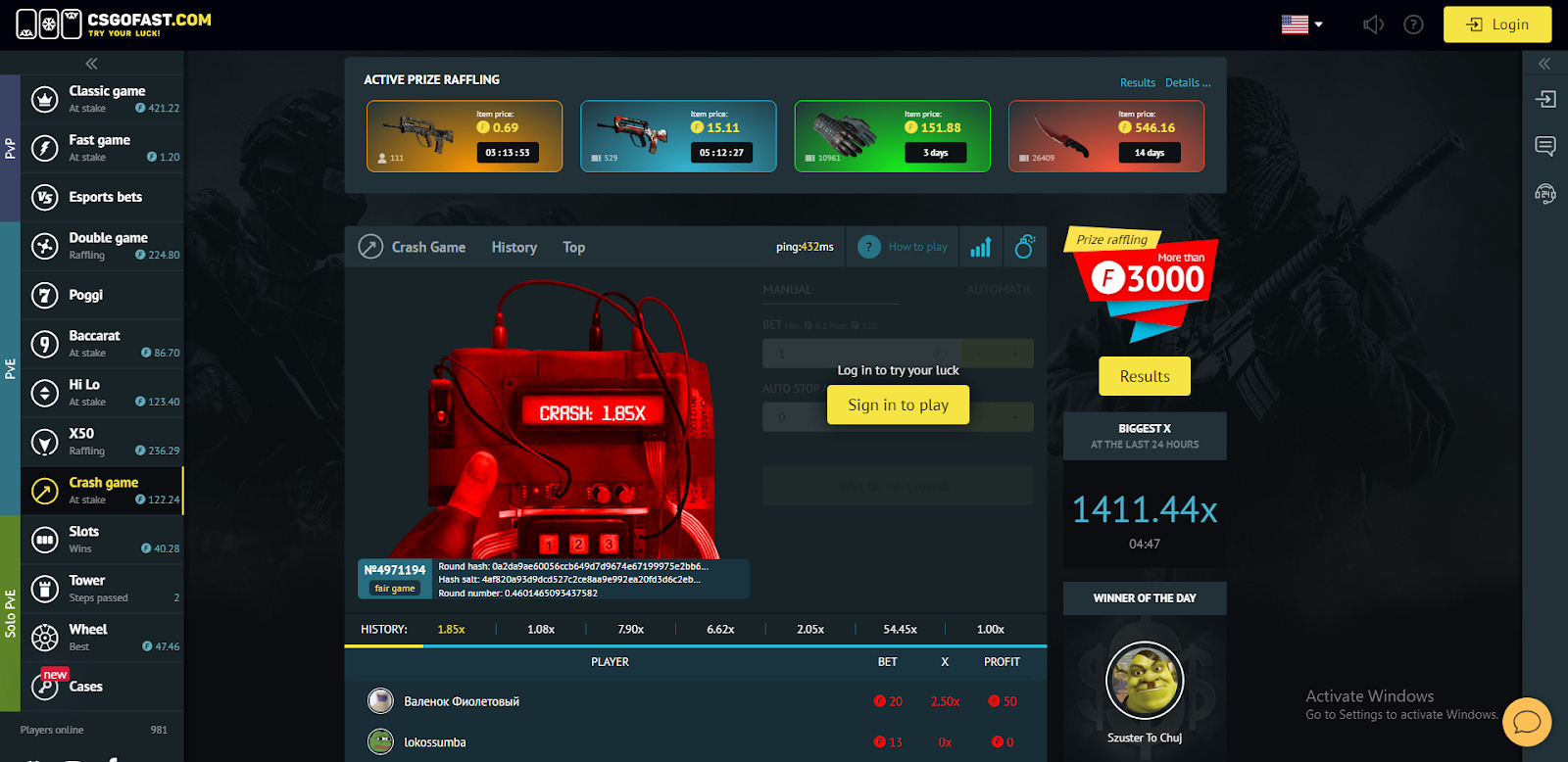Screen dimensions: 1568x762
Task: Select history multiplier 1.08x
Action: [x=541, y=630]
